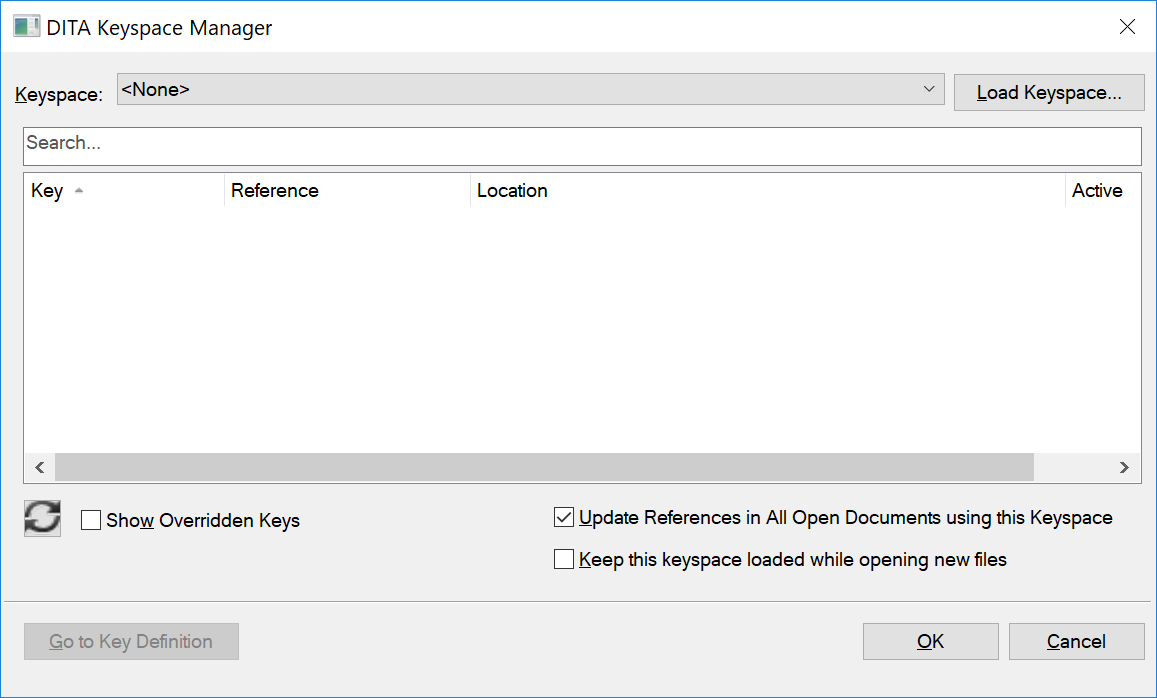Enable Keep this keyspace loaded while opening new files

[564, 558]
